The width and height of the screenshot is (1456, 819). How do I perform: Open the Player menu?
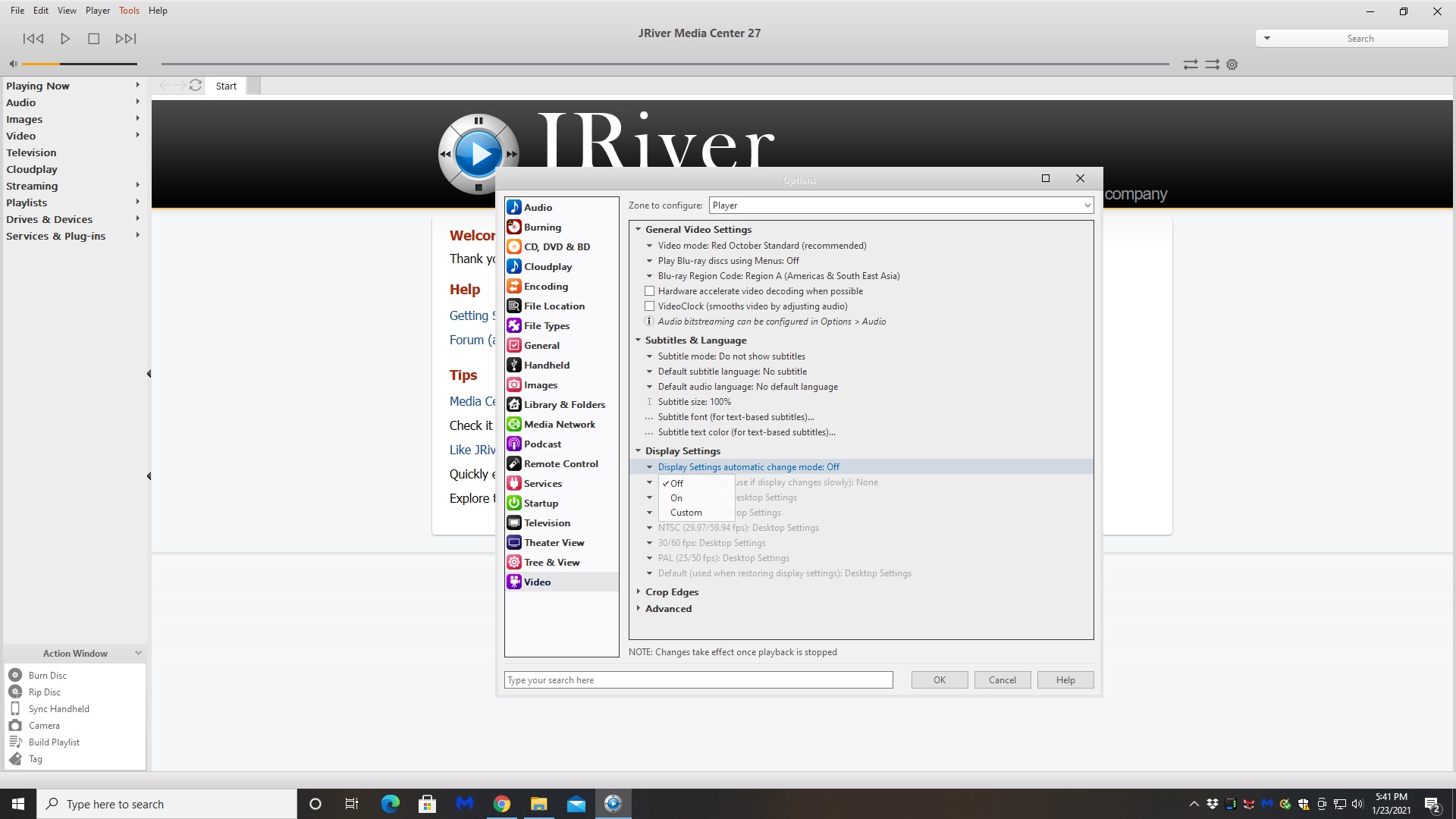[98, 11]
